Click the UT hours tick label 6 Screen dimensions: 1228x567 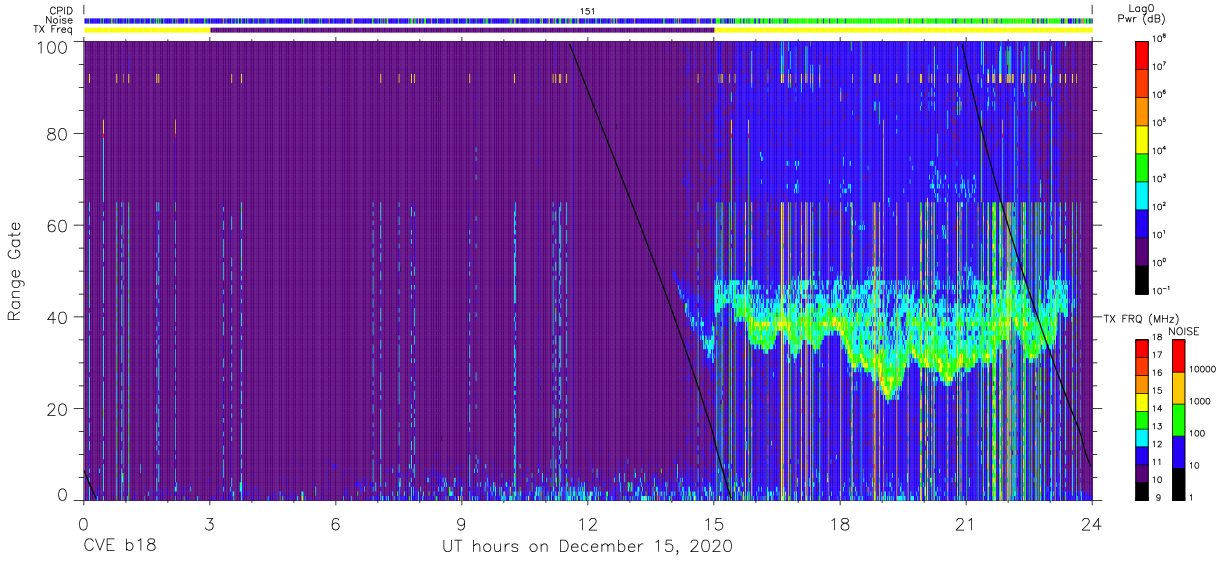(x=336, y=523)
